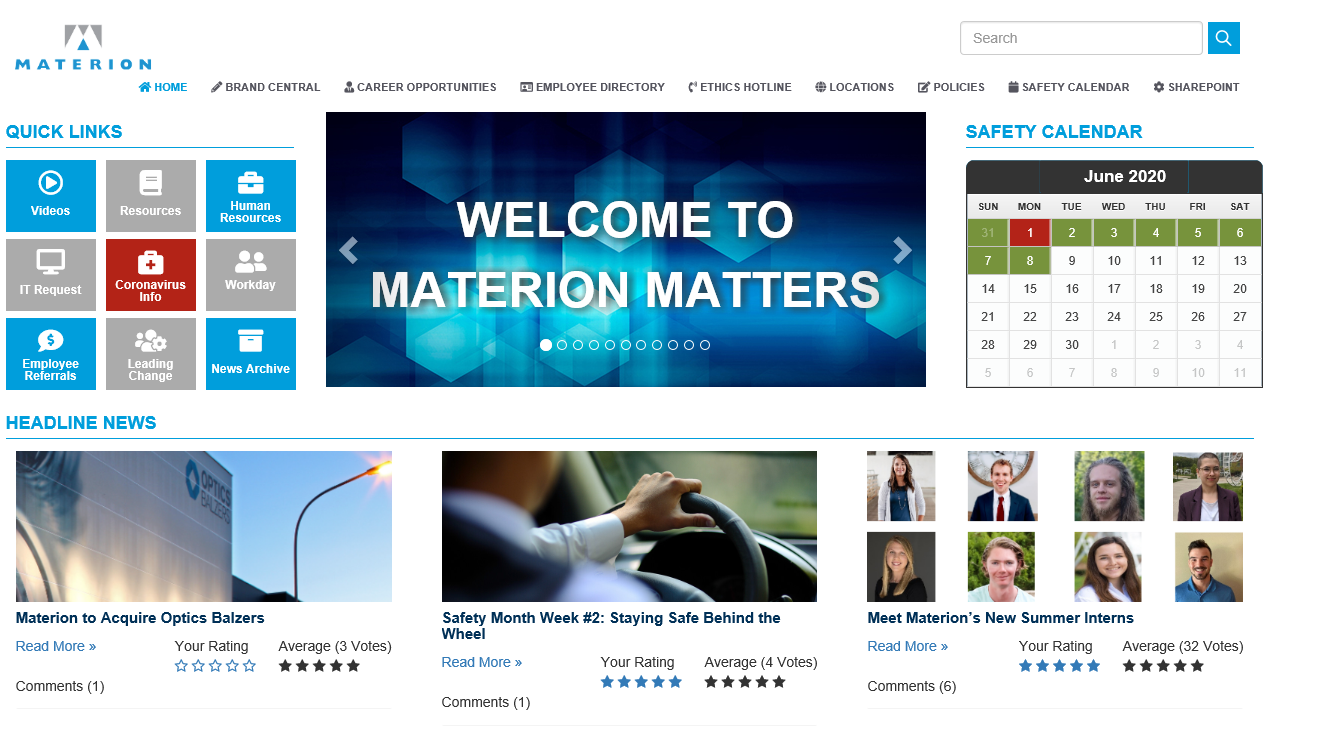
Task: Select May 31 on safety calendar
Action: [988, 233]
